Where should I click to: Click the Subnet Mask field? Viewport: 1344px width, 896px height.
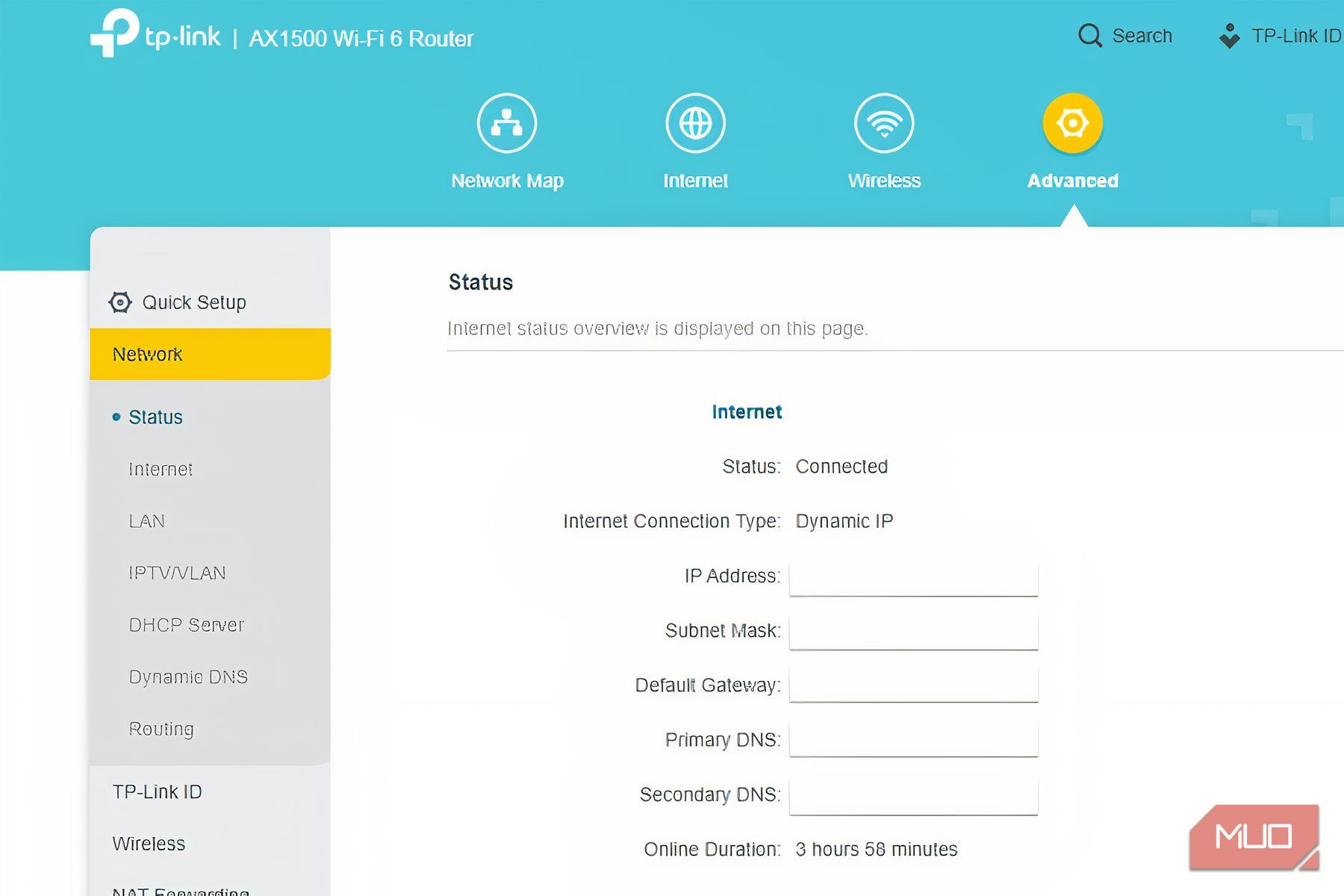click(914, 632)
